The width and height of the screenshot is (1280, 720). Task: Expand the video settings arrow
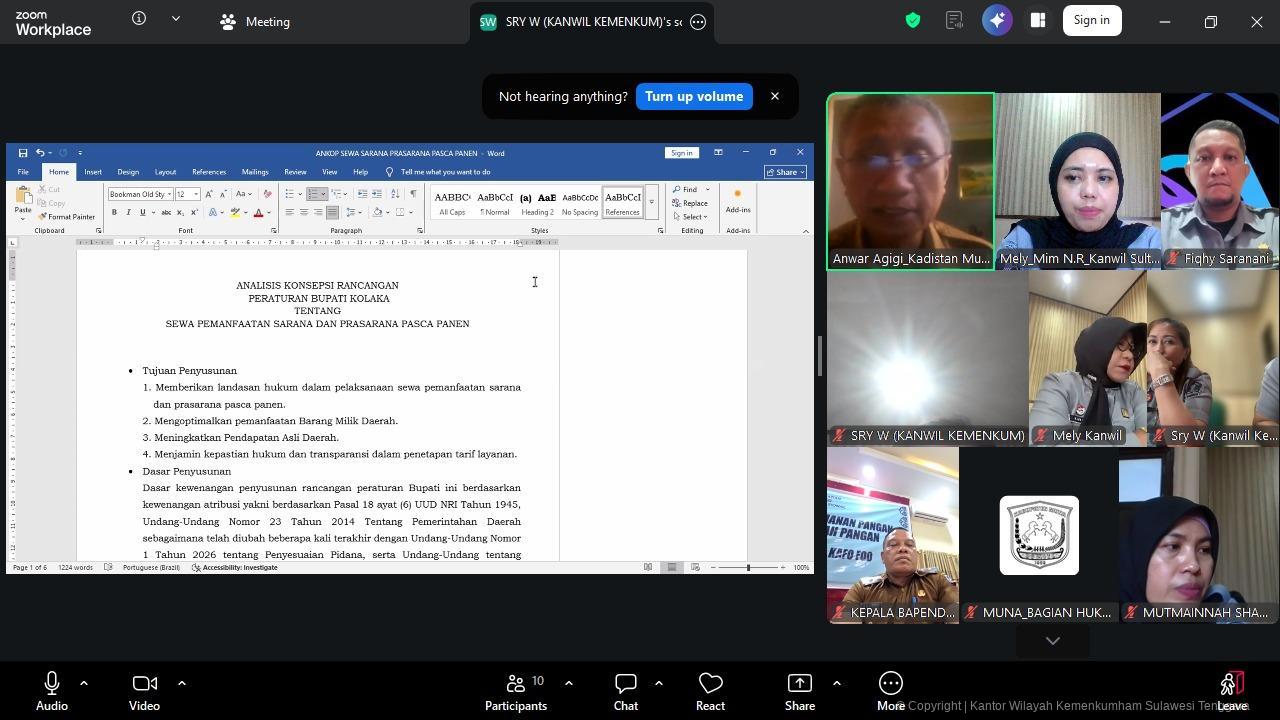pyautogui.click(x=182, y=683)
